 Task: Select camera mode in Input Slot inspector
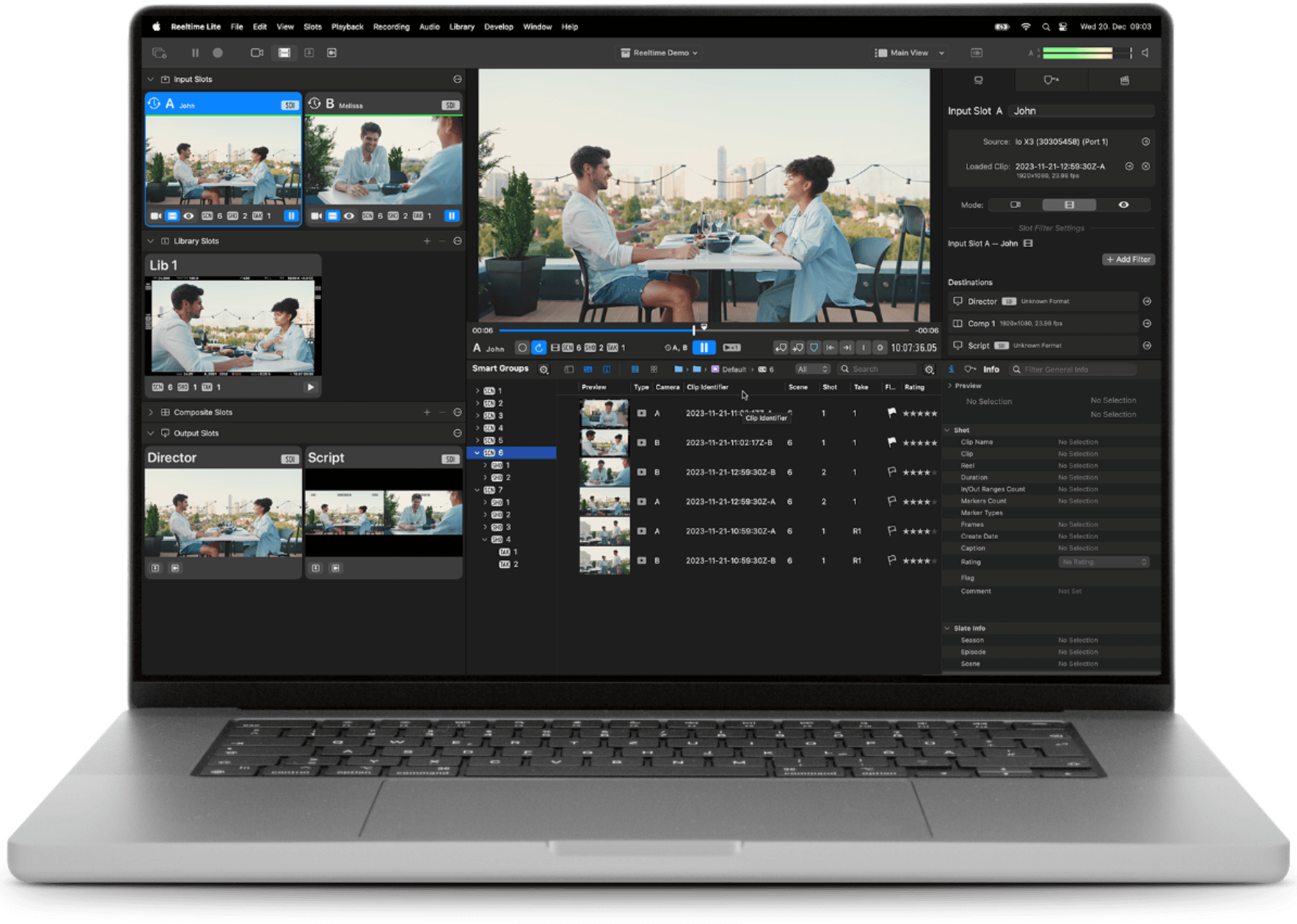(1015, 205)
